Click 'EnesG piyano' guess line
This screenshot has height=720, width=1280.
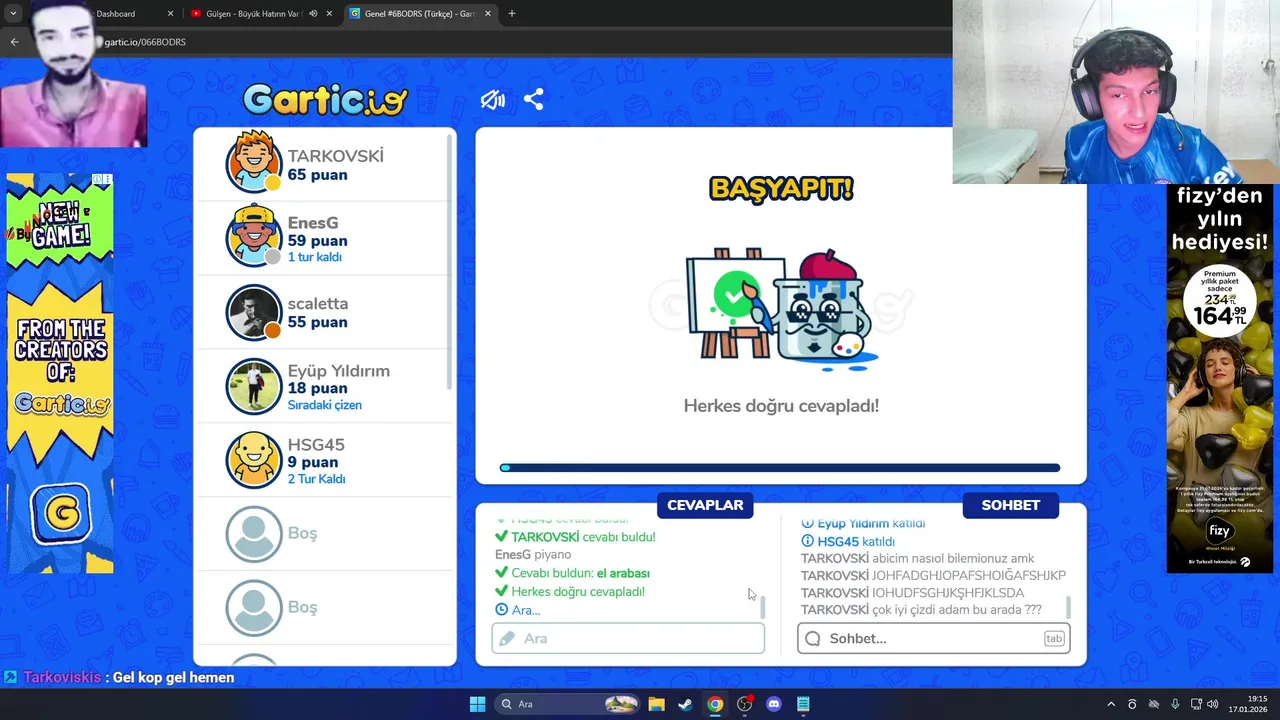click(x=533, y=555)
